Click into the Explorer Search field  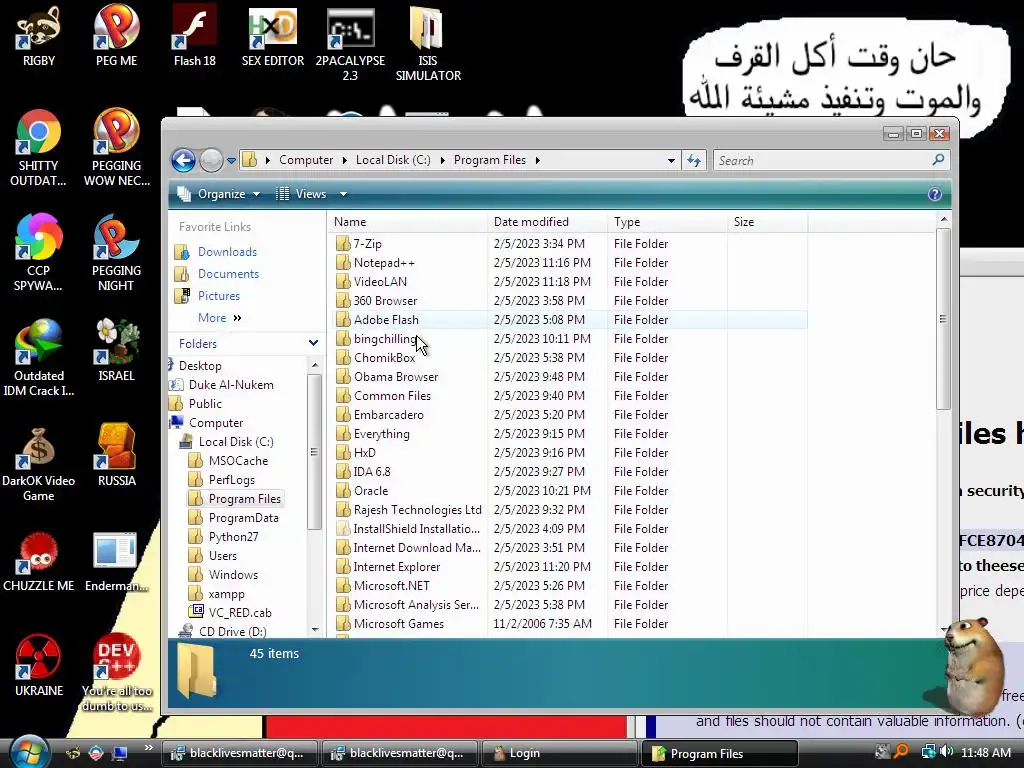(x=823, y=161)
